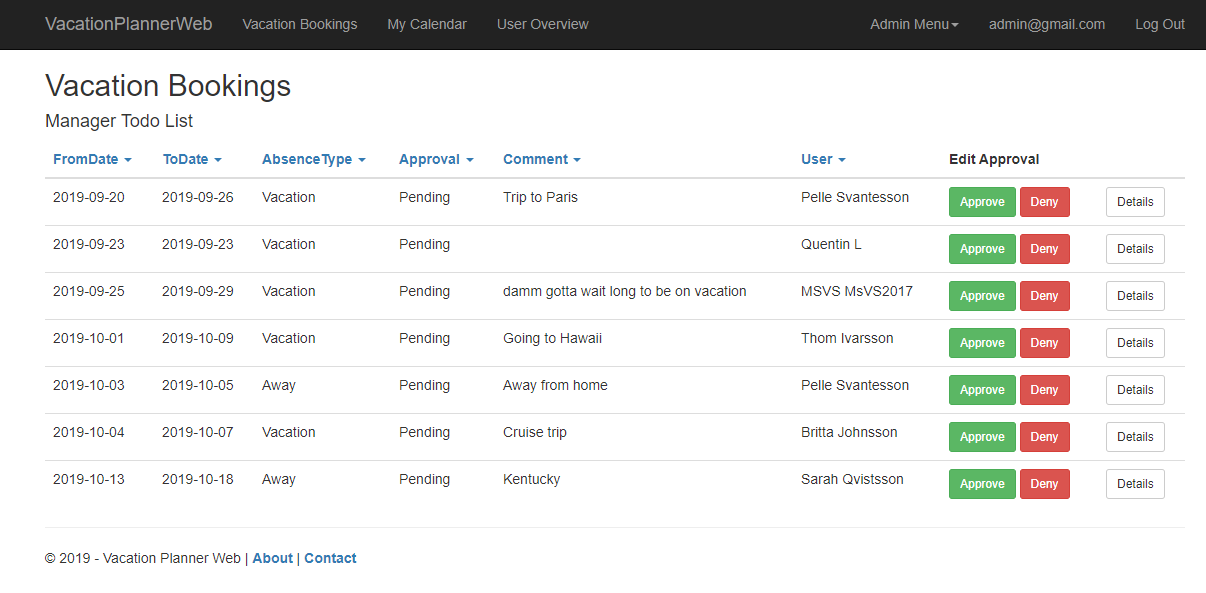Open the Admin Menu dropdown
Viewport: 1206px width, 593px height.
pyautogui.click(x=913, y=24)
